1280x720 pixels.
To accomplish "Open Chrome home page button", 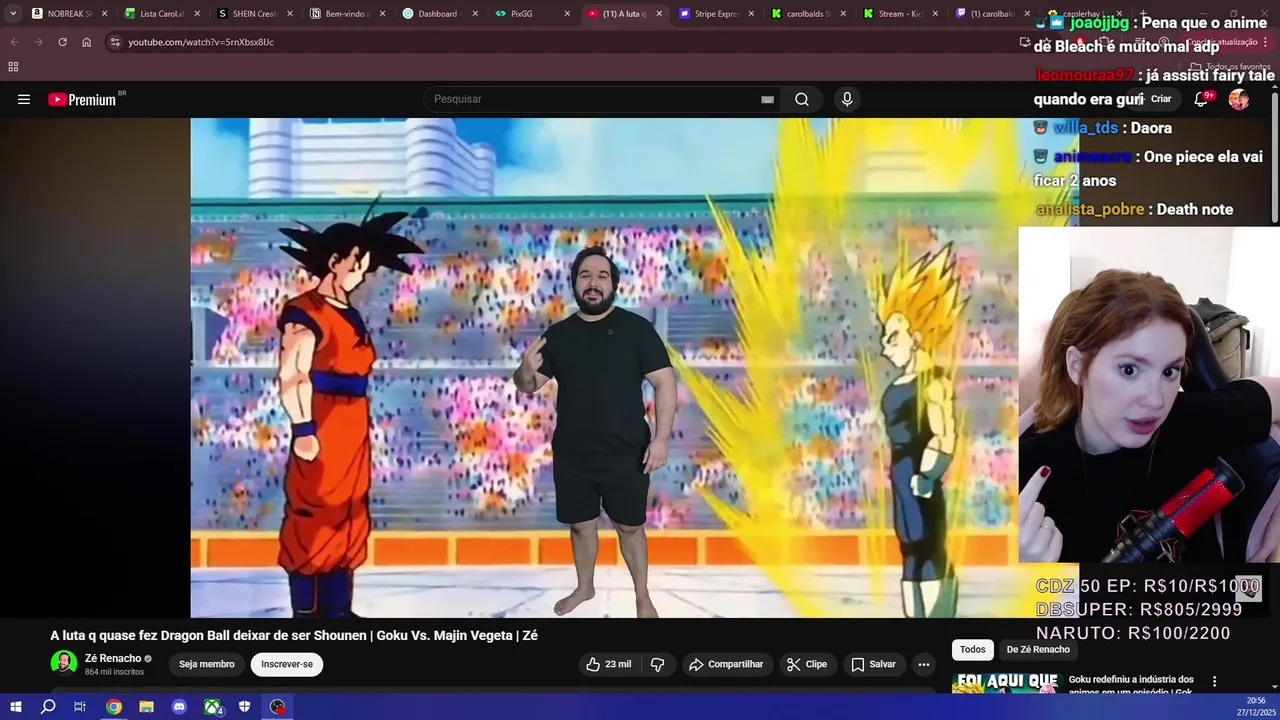I will click(86, 42).
